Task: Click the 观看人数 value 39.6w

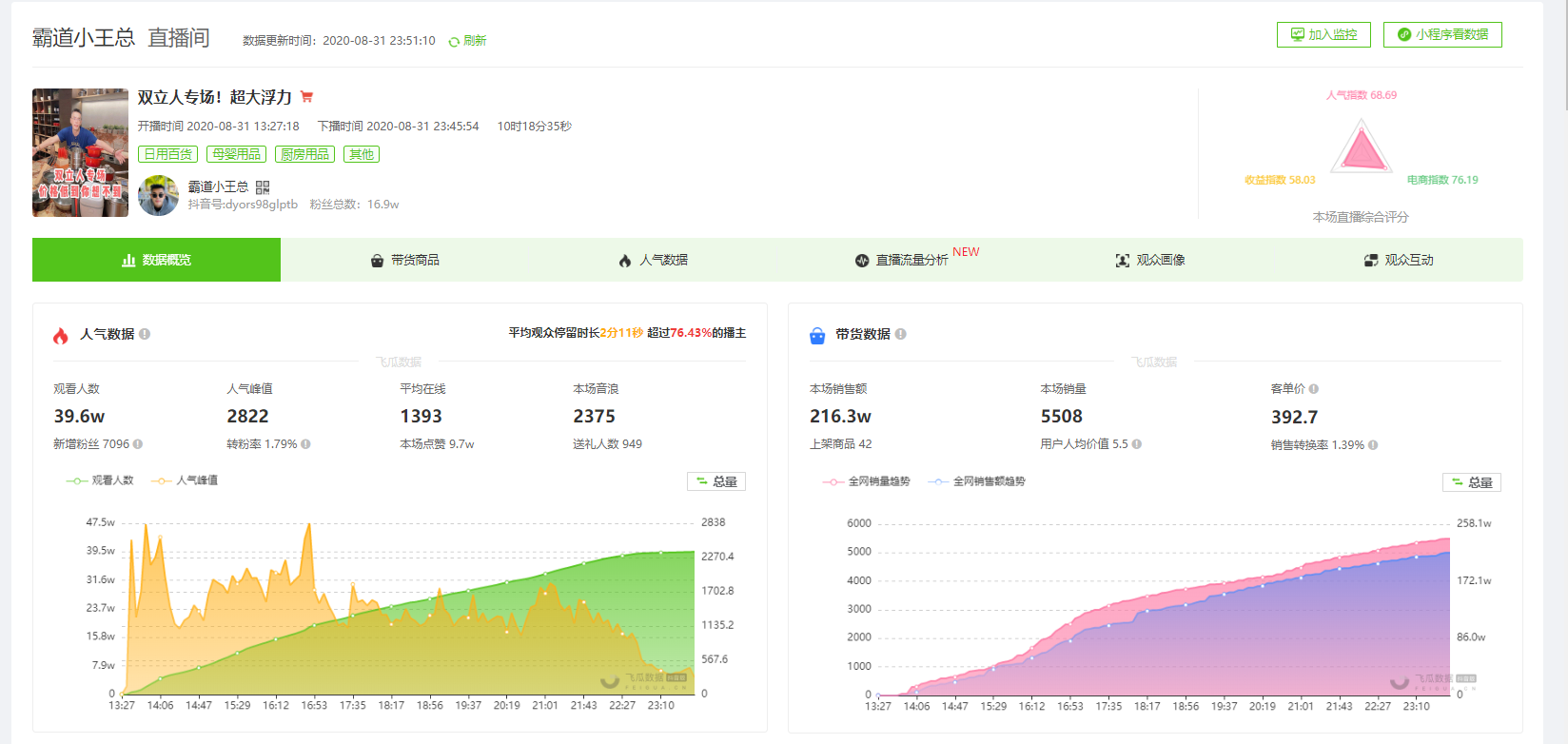Action: (x=80, y=417)
